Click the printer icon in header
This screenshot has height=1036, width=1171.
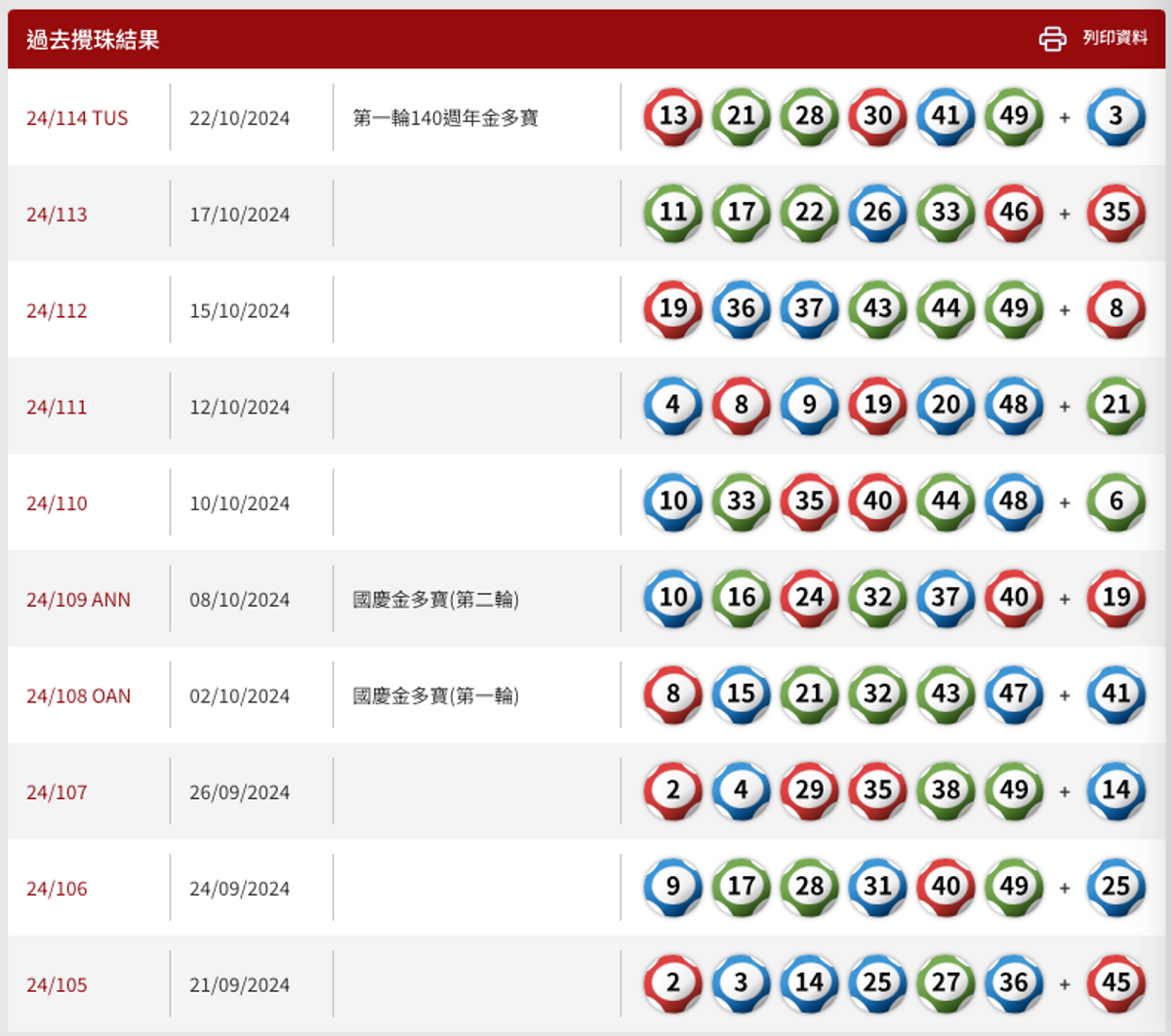[1052, 40]
